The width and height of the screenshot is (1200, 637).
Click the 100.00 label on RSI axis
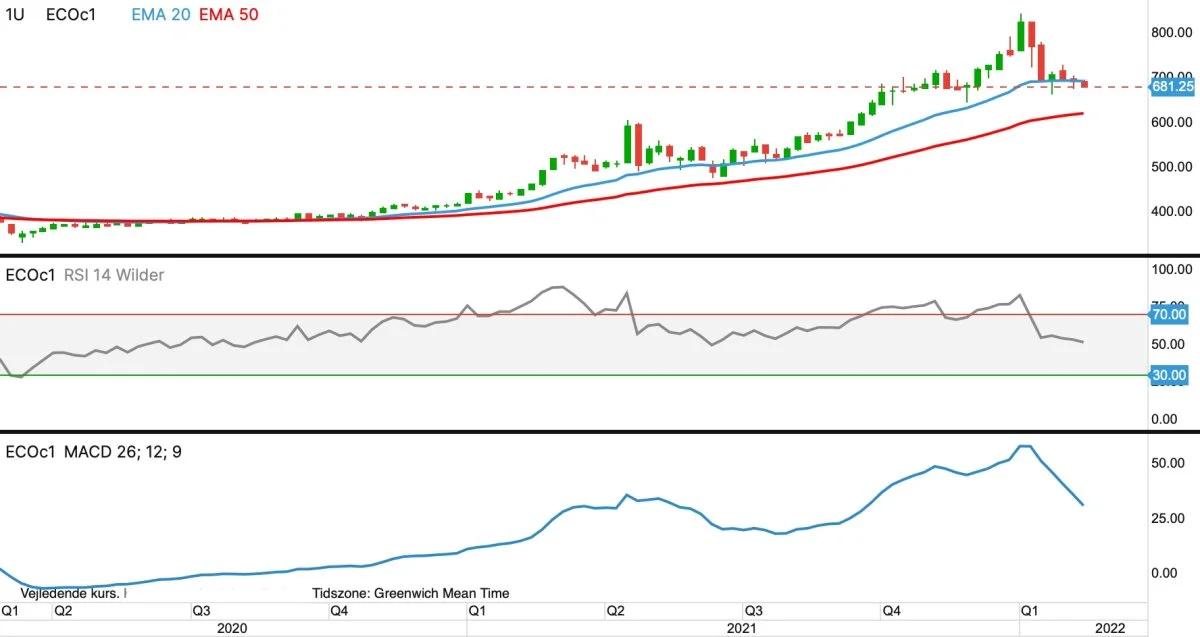1172,270
